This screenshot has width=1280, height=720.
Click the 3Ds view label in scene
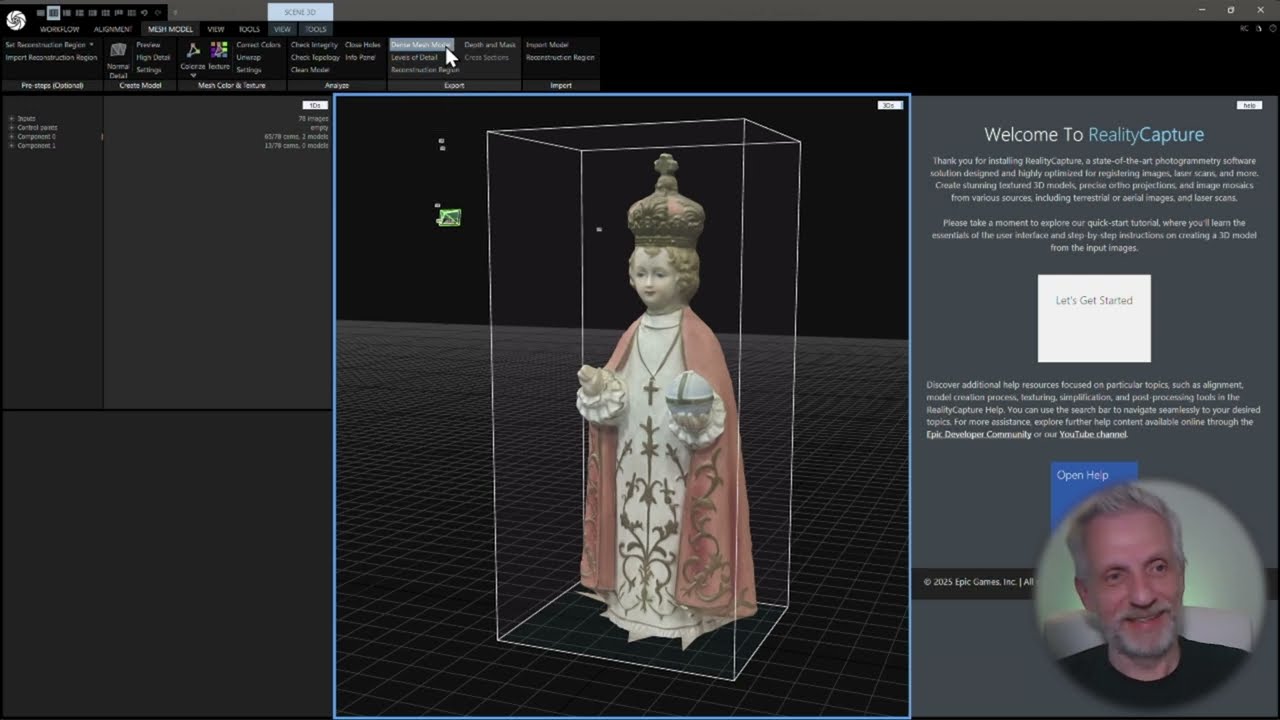coord(889,105)
